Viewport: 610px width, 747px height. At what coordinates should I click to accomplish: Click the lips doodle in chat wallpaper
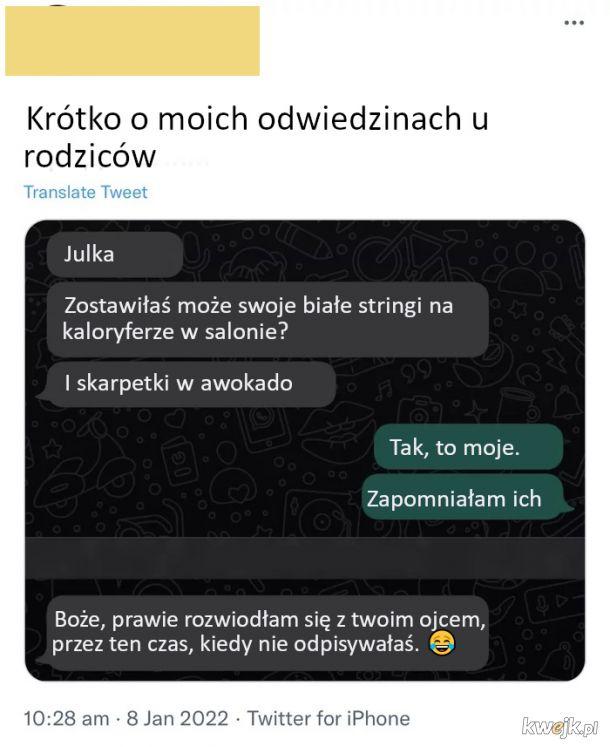(337, 431)
